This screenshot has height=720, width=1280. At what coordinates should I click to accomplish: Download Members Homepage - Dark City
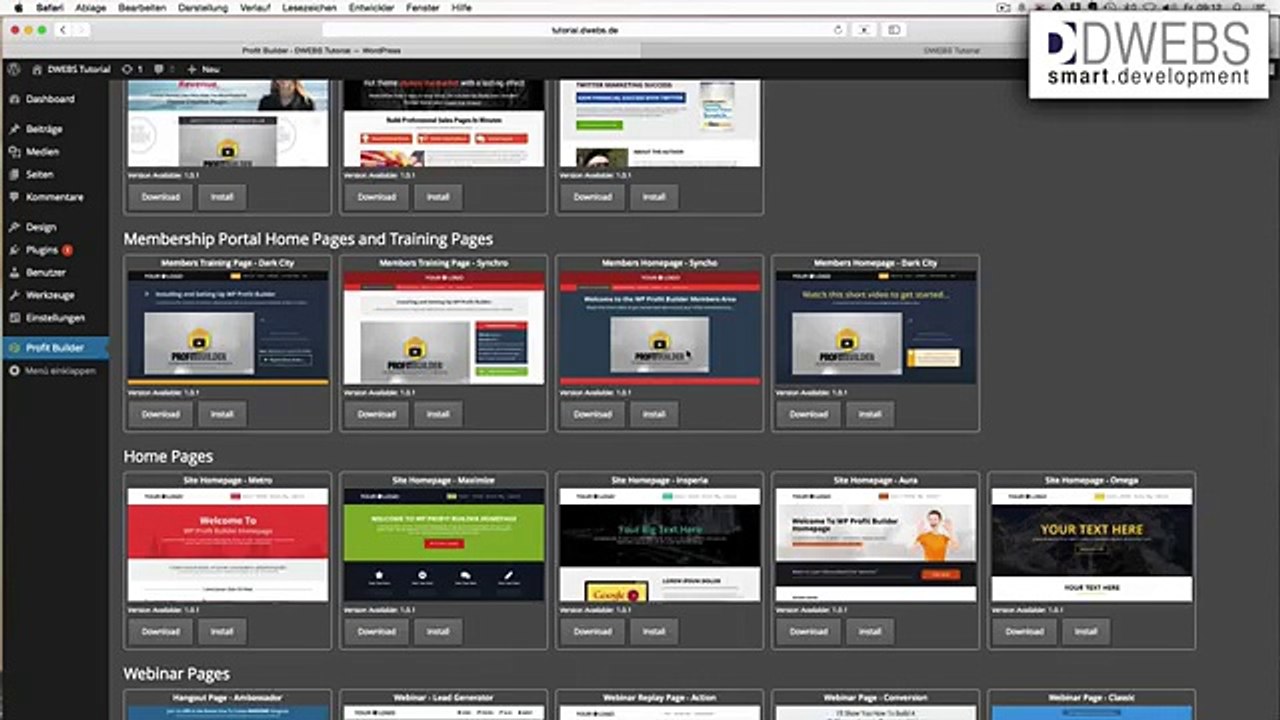coord(809,414)
